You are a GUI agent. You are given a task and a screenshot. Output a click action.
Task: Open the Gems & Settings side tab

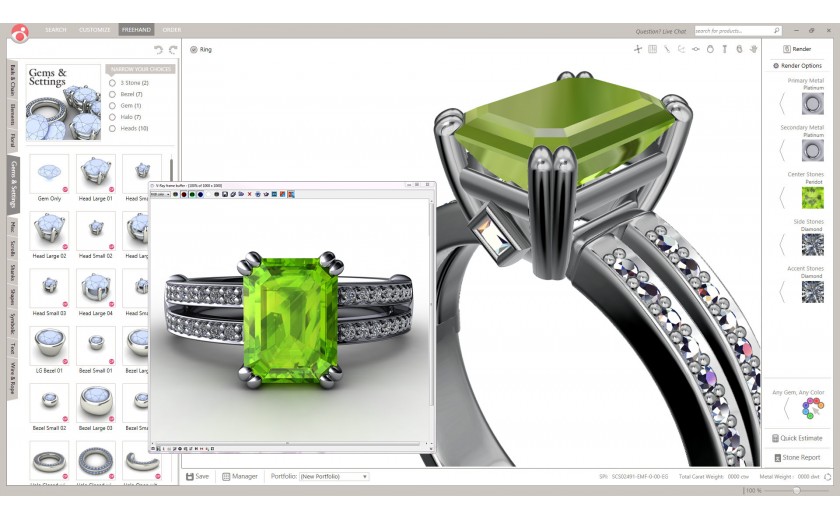pyautogui.click(x=13, y=184)
